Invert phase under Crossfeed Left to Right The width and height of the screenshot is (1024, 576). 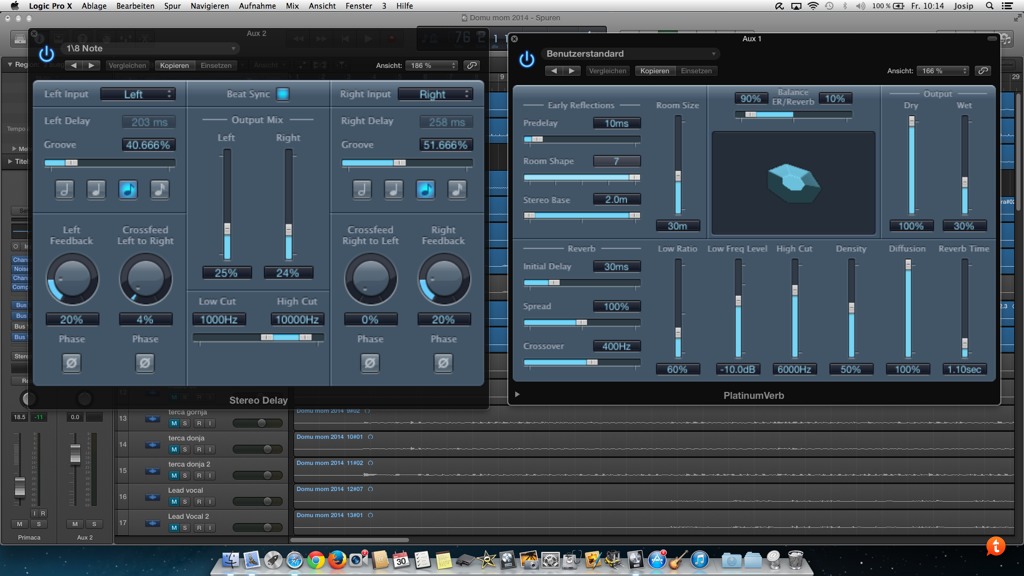point(145,362)
